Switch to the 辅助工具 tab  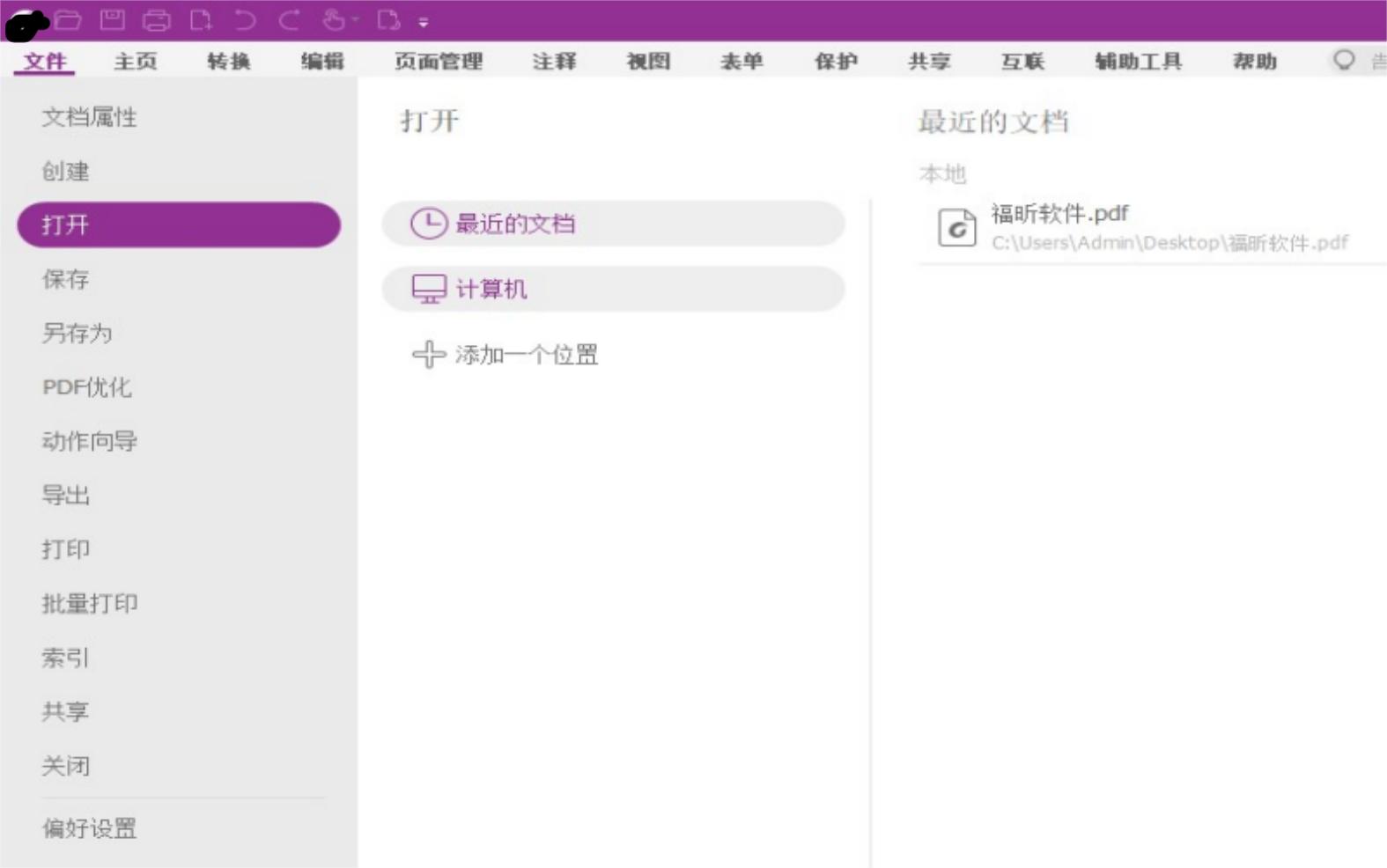(1139, 61)
